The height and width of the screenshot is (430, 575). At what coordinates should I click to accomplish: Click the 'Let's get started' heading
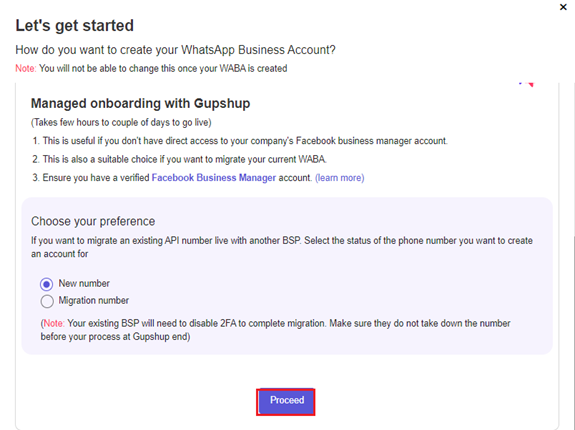tap(74, 26)
